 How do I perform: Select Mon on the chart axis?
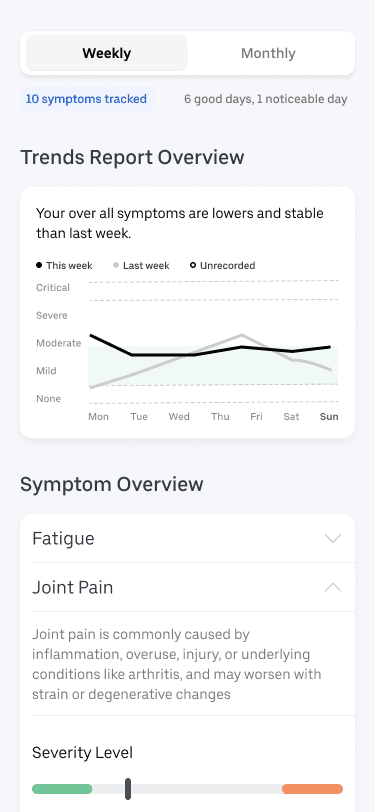coord(98,416)
